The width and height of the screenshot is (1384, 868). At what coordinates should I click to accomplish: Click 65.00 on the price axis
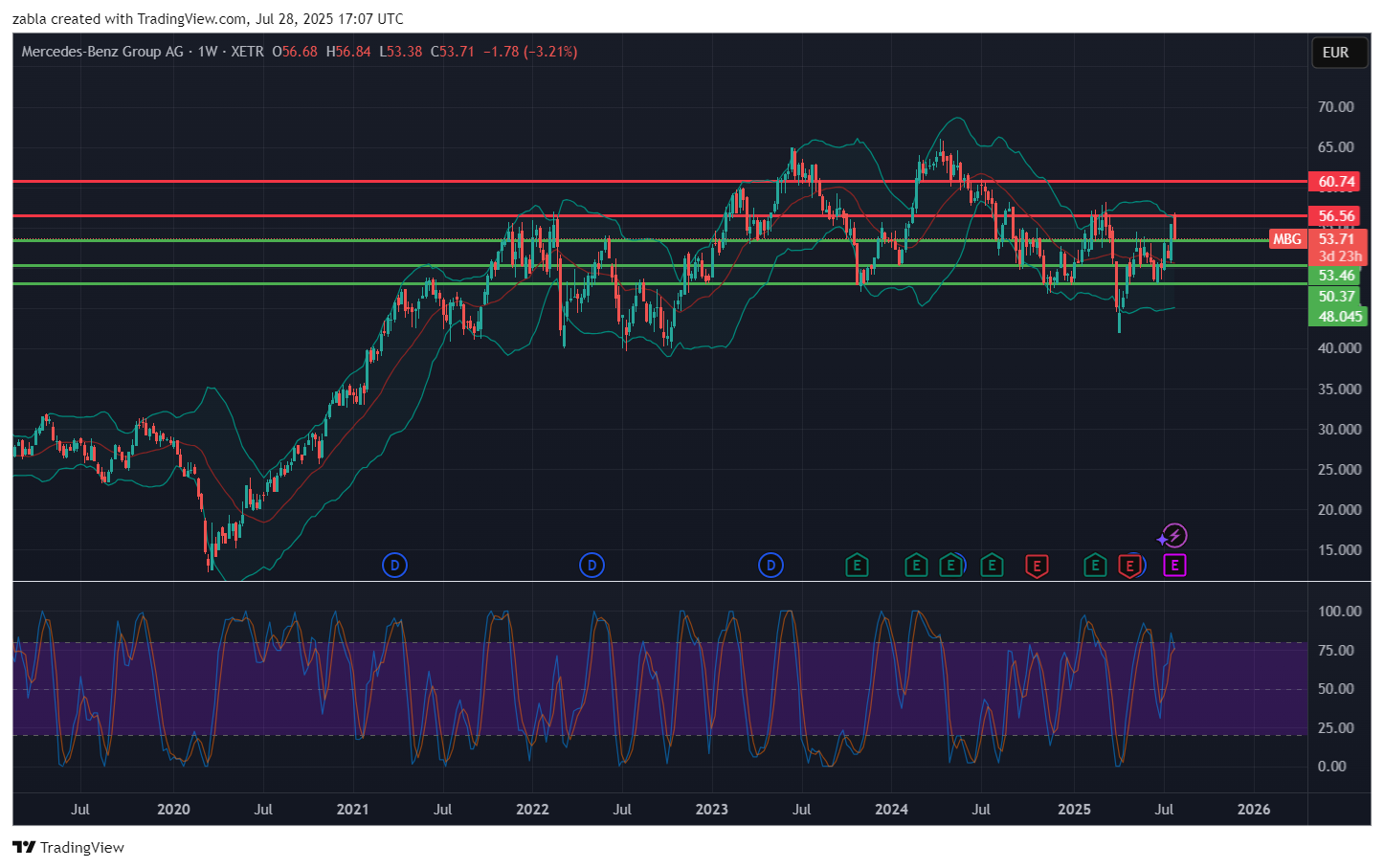coord(1336,147)
